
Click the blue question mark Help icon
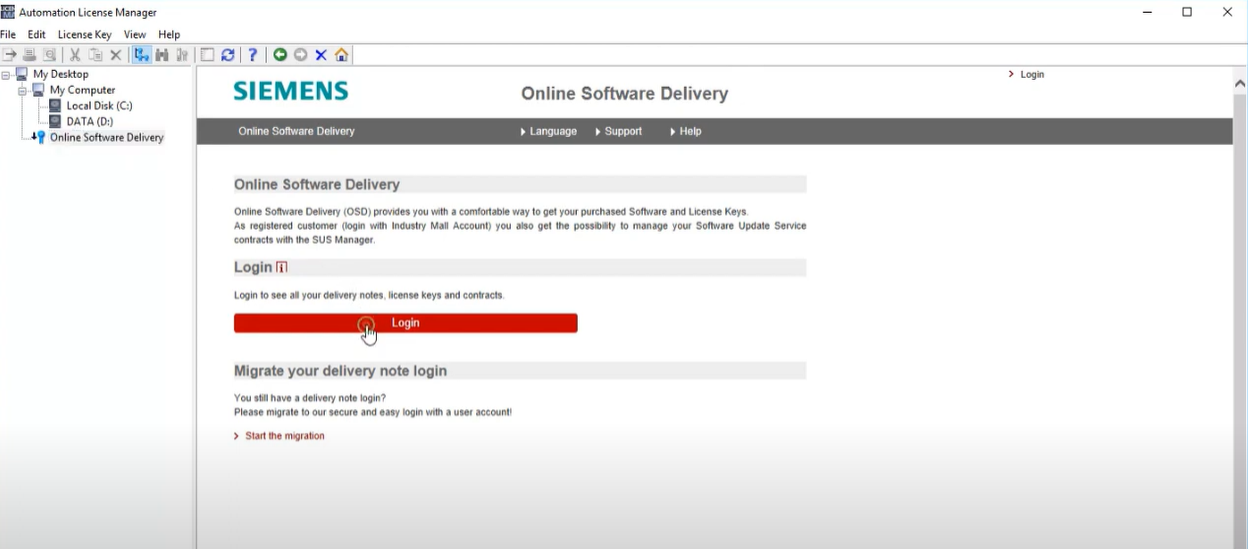pyautogui.click(x=253, y=55)
